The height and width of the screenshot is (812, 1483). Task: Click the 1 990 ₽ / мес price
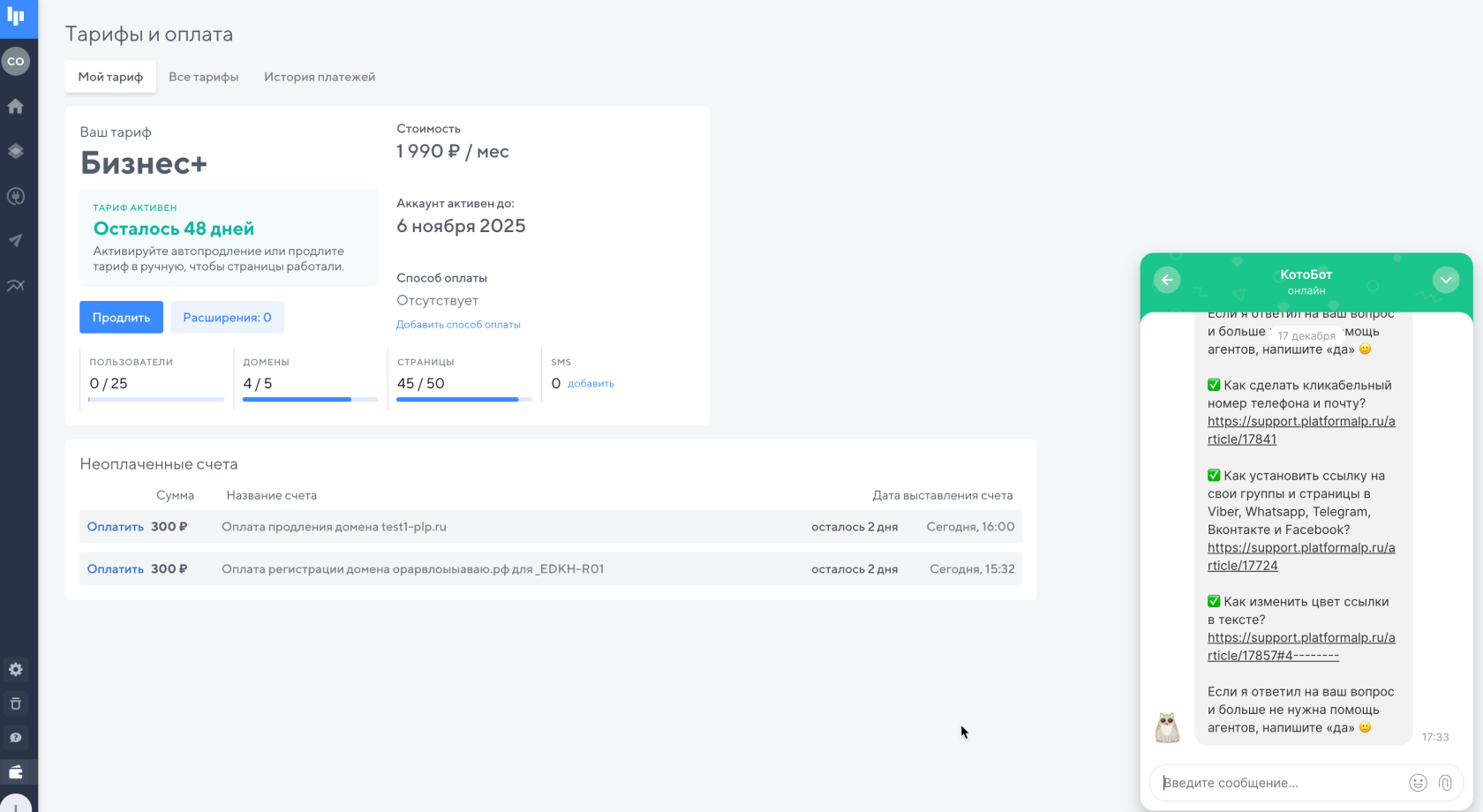[x=453, y=152]
